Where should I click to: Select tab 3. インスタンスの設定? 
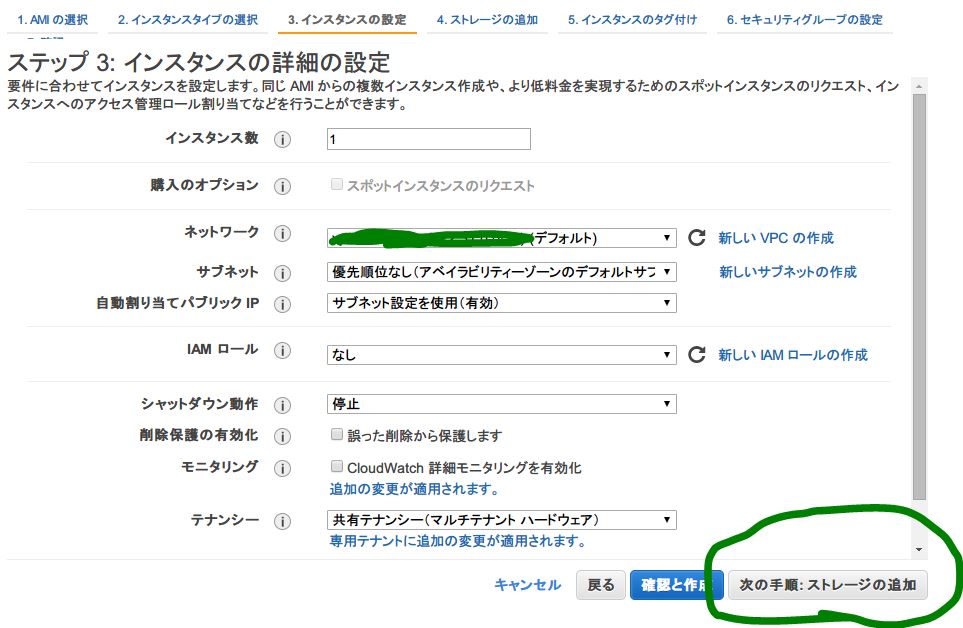pos(347,20)
